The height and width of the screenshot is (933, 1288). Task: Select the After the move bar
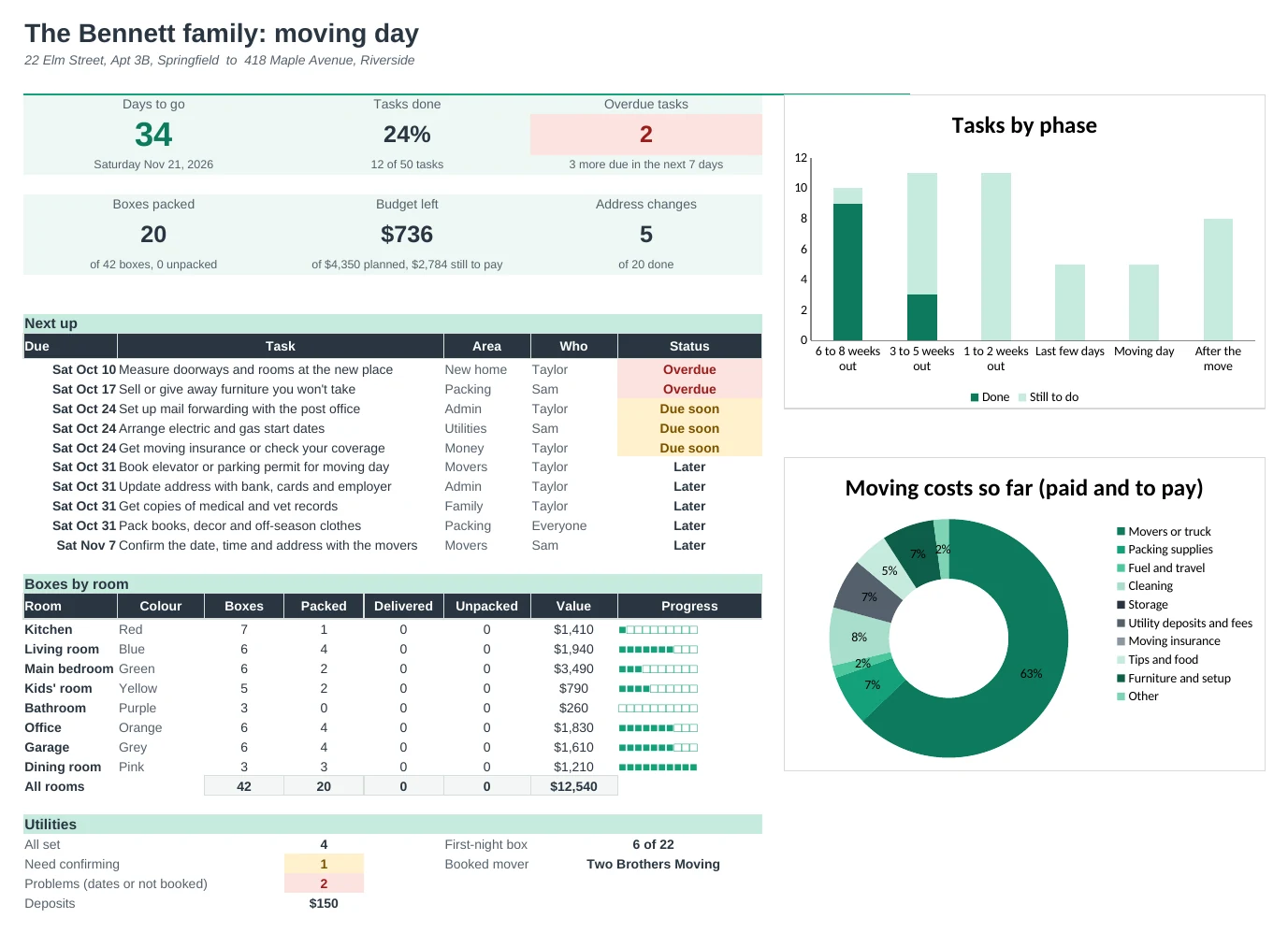point(1218,280)
